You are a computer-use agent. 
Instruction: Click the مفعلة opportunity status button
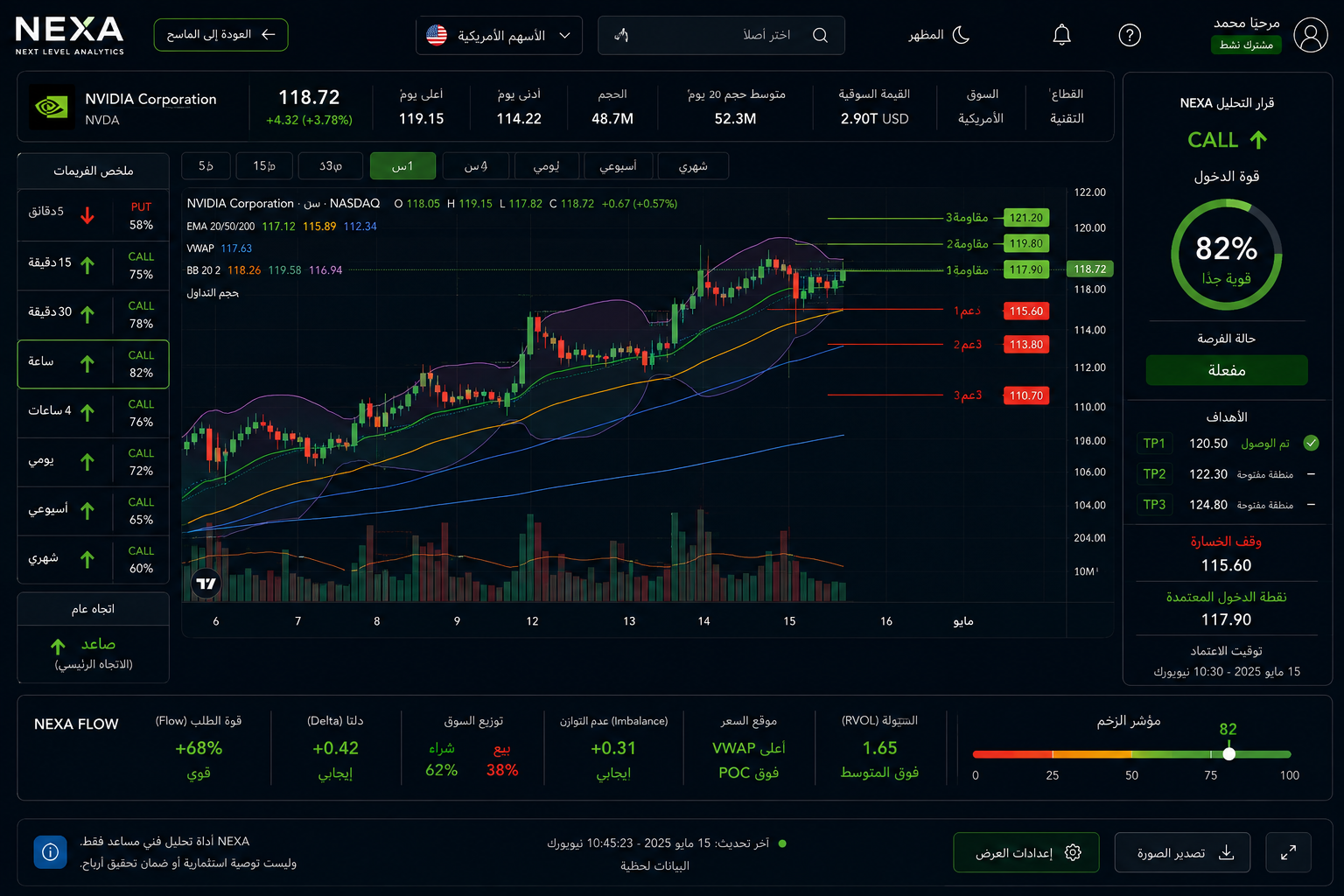tap(1226, 370)
